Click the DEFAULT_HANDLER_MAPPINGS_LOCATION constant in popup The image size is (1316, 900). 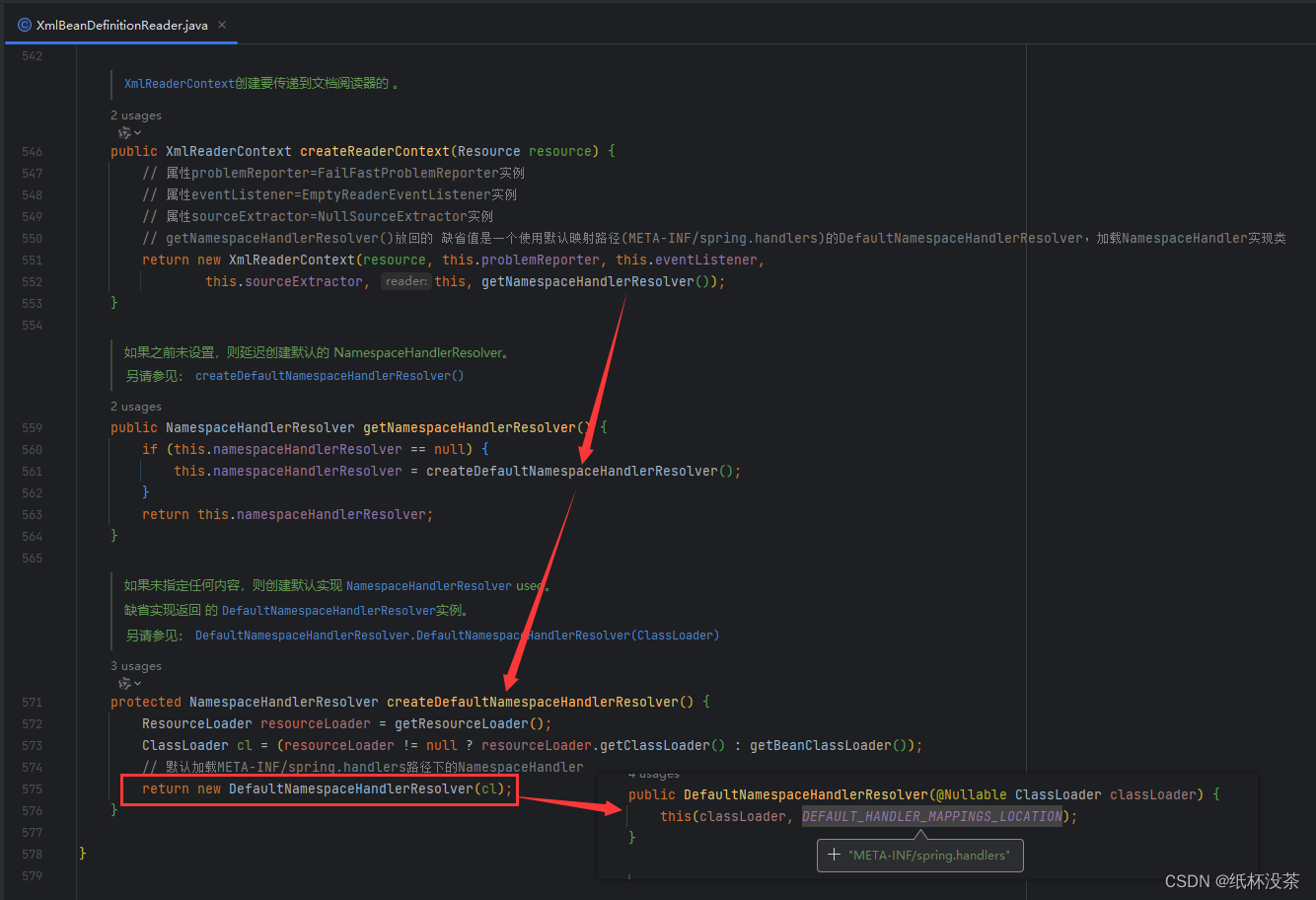tap(932, 816)
